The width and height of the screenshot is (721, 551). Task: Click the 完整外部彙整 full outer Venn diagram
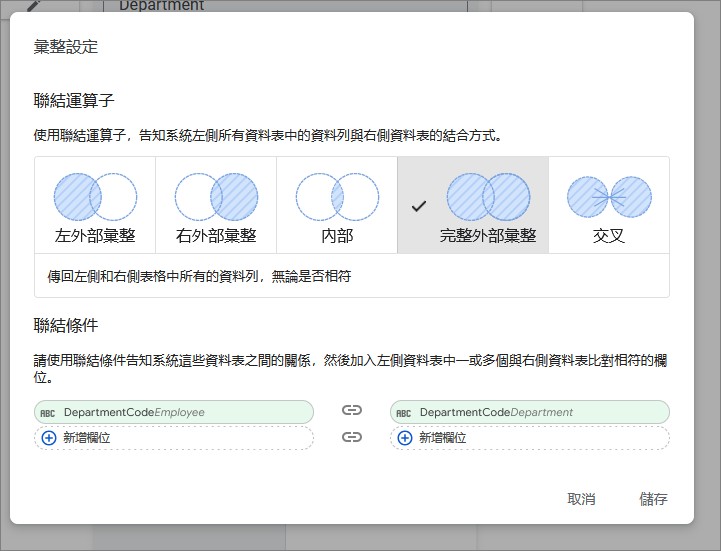(488, 196)
